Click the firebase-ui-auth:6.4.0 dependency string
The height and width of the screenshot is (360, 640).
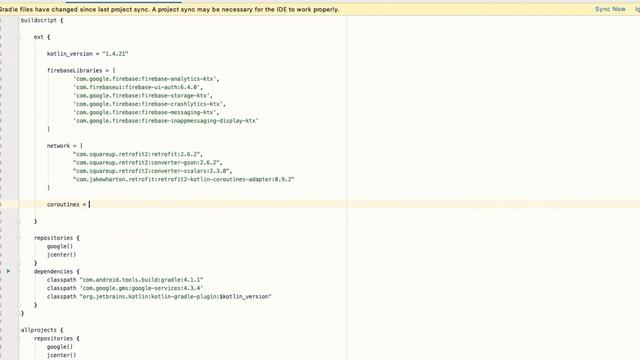pos(138,87)
